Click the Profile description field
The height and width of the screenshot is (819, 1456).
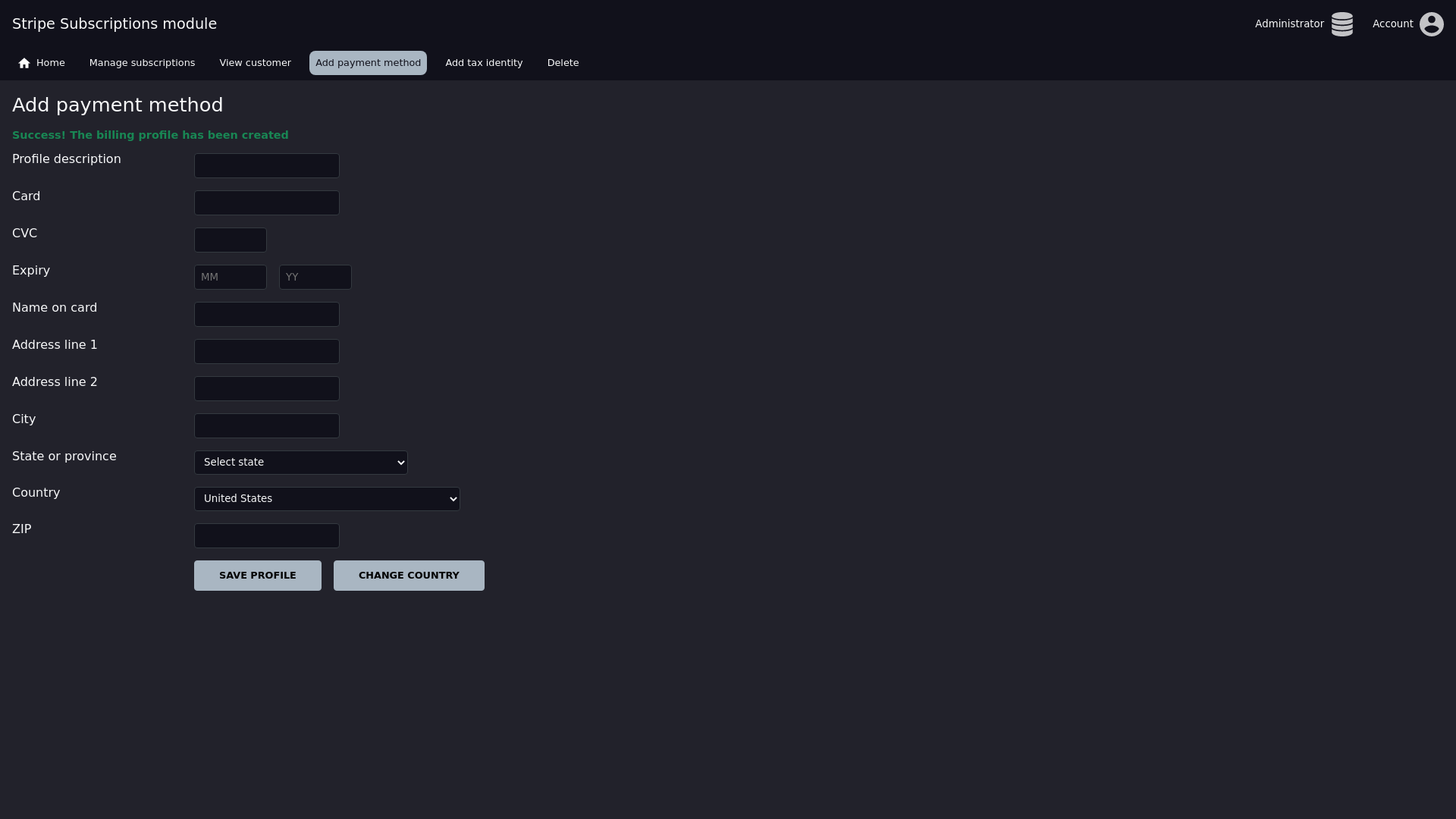pos(266,166)
